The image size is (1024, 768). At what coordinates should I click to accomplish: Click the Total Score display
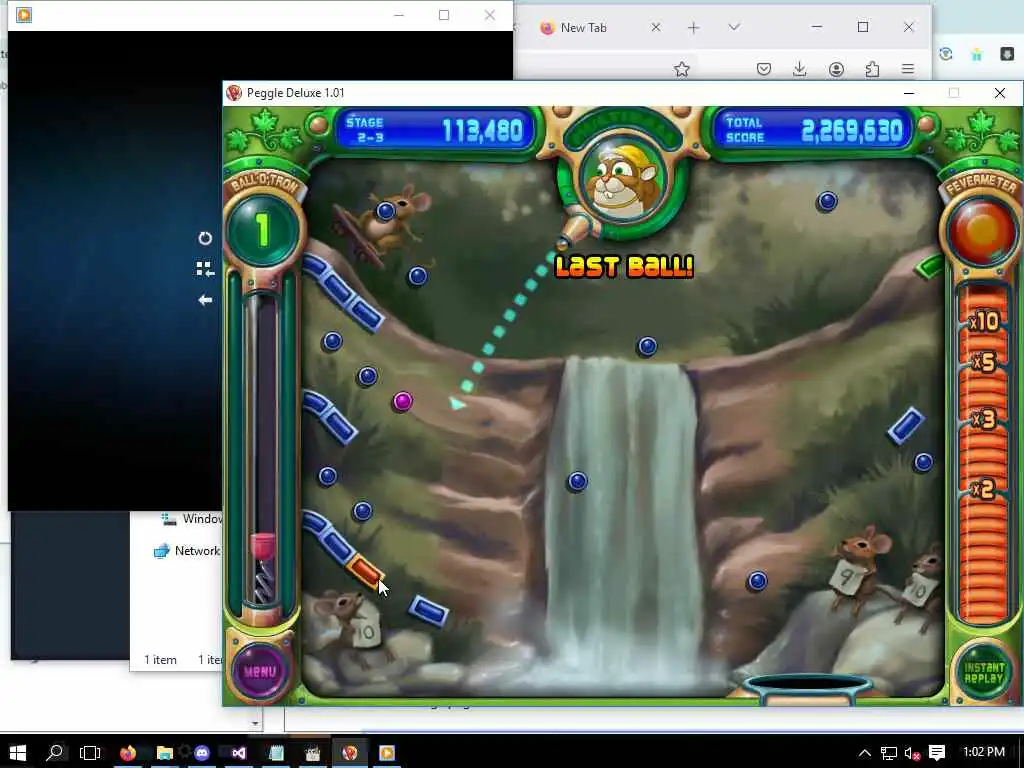tap(814, 129)
